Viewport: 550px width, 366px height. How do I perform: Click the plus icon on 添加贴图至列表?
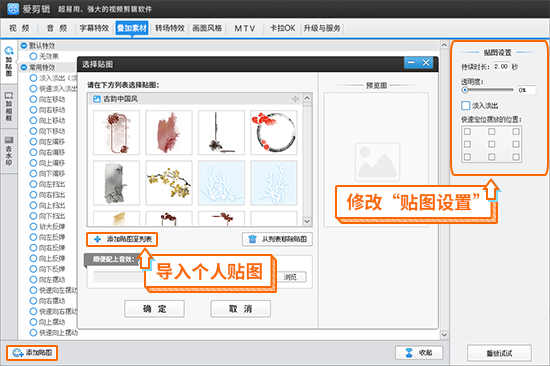click(x=98, y=239)
